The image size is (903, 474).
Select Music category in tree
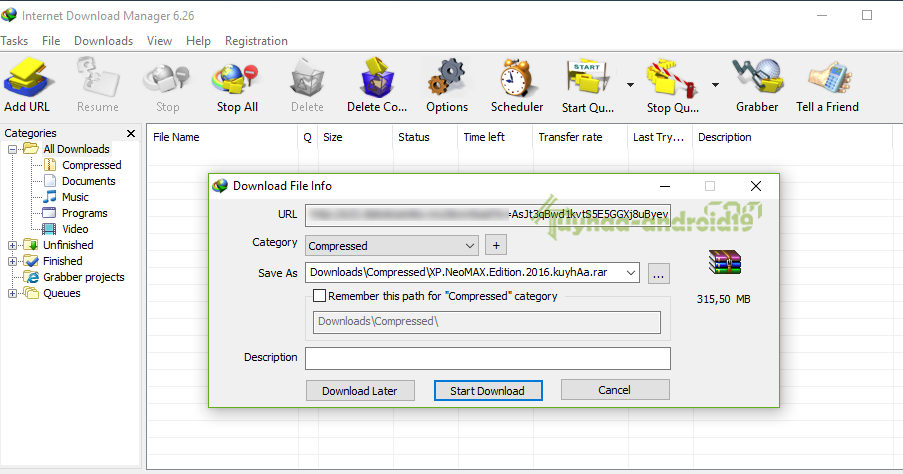75,197
